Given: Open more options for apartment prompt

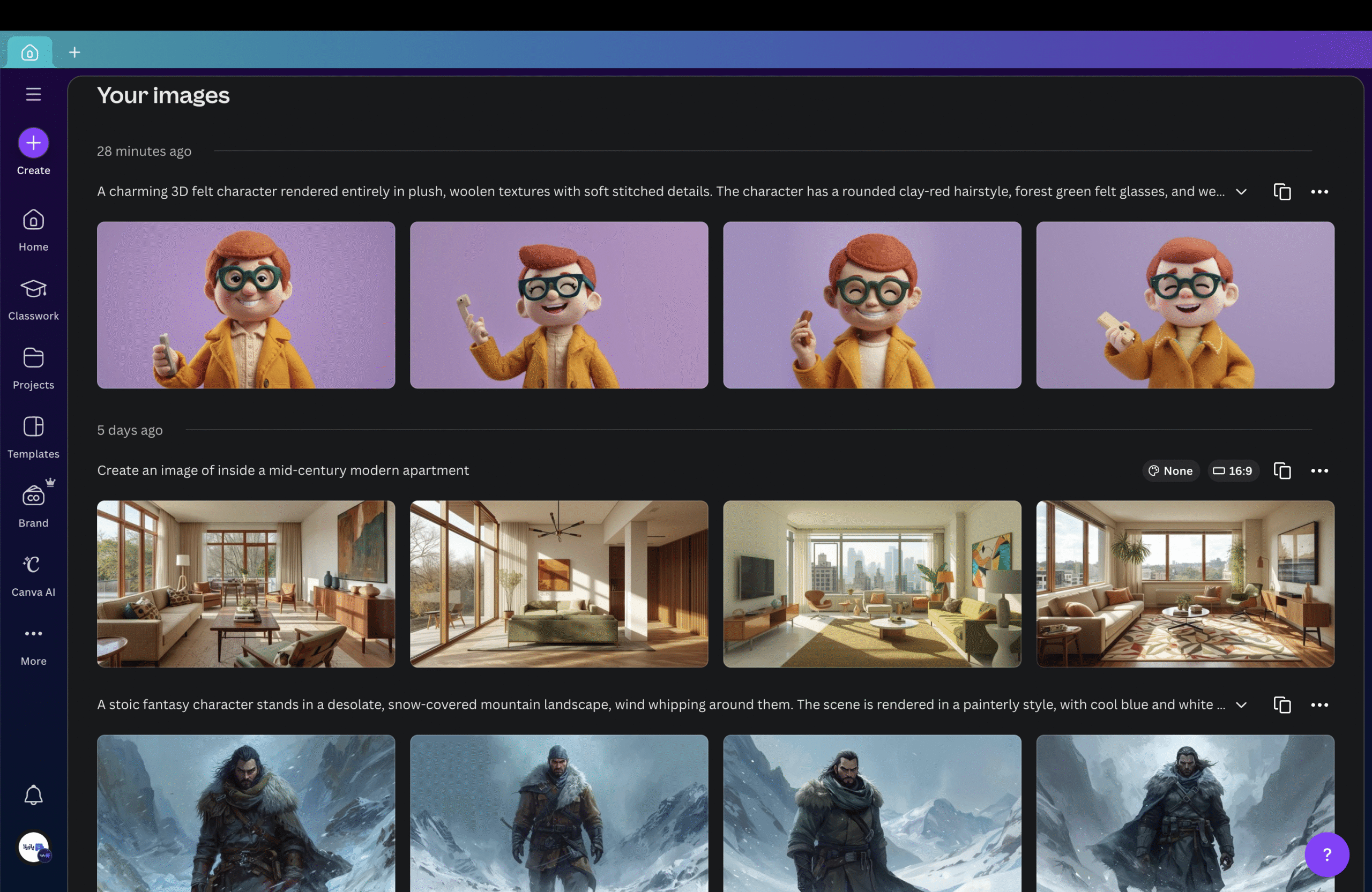Looking at the screenshot, I should pos(1319,470).
